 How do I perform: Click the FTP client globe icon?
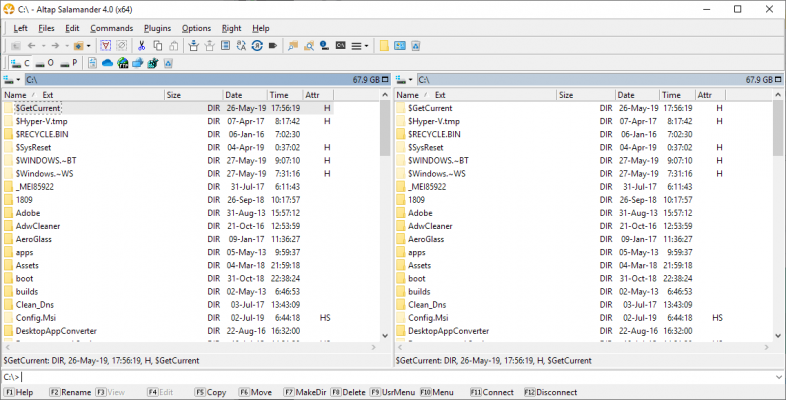point(122,63)
